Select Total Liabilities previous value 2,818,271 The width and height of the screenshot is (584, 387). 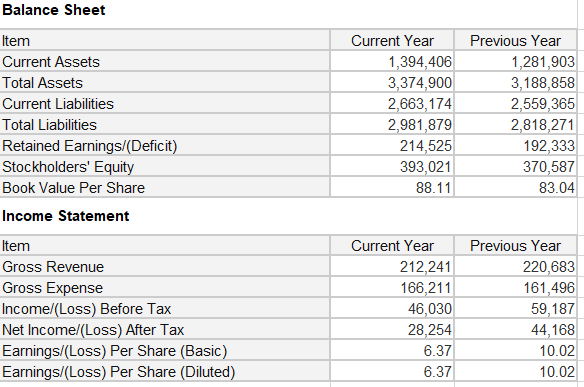[543, 125]
